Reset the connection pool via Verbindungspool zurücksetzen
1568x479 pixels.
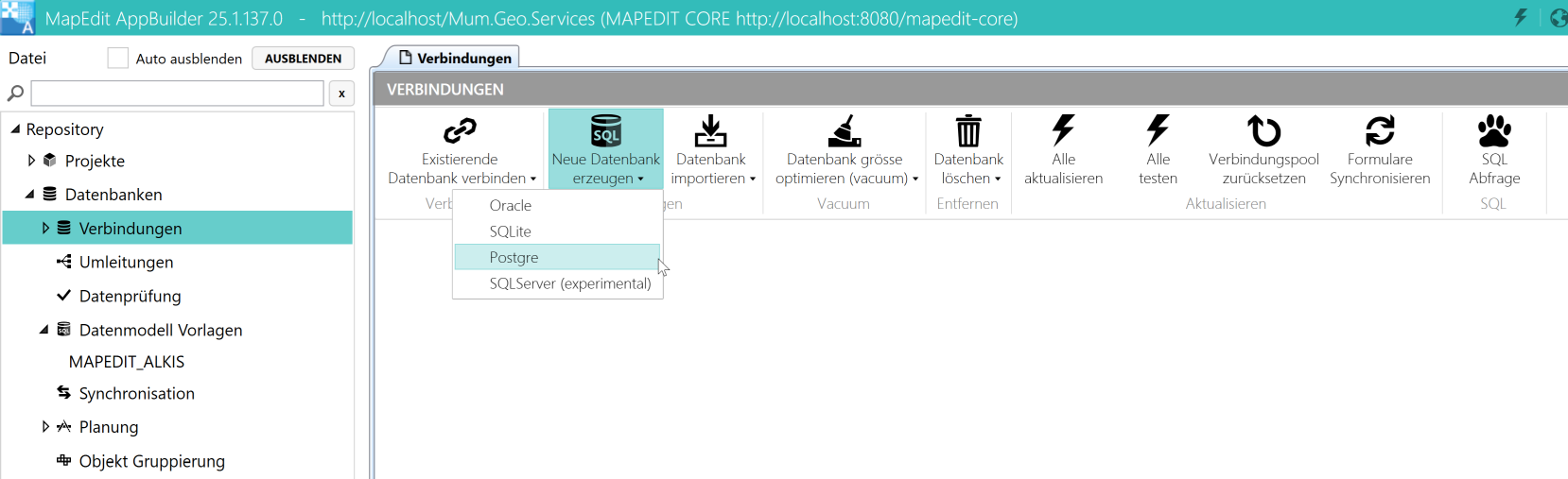tap(1263, 131)
